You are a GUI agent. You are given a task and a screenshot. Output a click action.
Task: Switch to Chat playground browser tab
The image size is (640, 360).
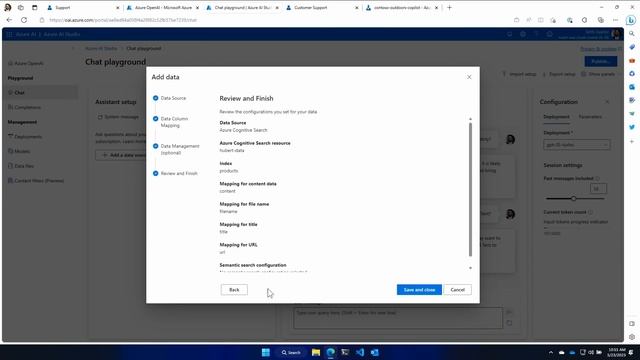pyautogui.click(x=242, y=7)
